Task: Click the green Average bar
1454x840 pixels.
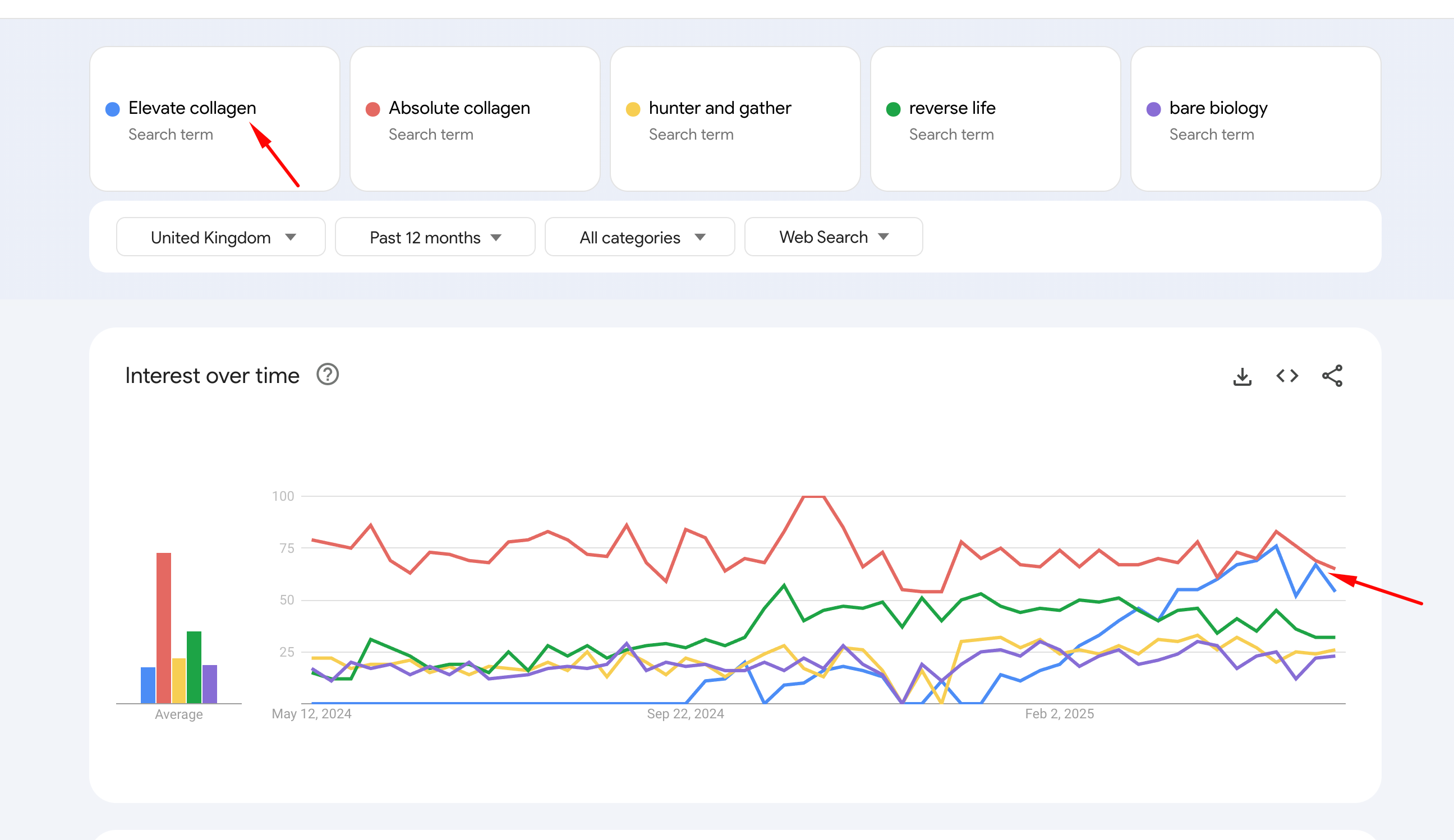Action: [x=194, y=667]
